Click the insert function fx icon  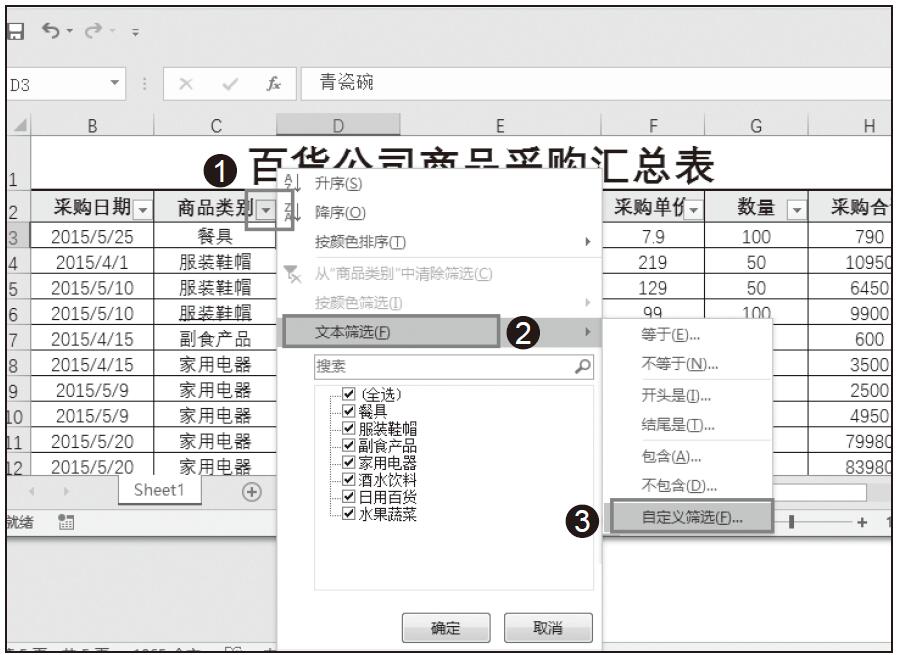[272, 84]
